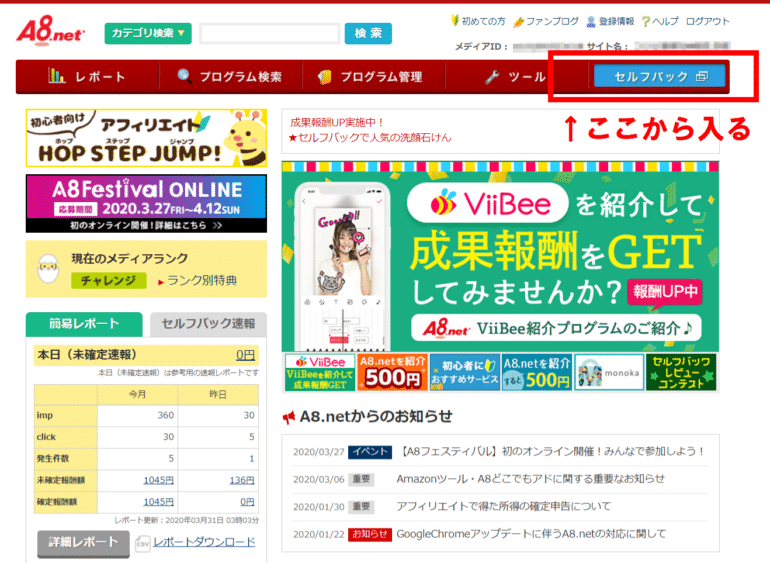Image resolution: width=770 pixels, height=563 pixels.
Task: Click the magnifier icon for プログラム検索
Action: point(184,75)
